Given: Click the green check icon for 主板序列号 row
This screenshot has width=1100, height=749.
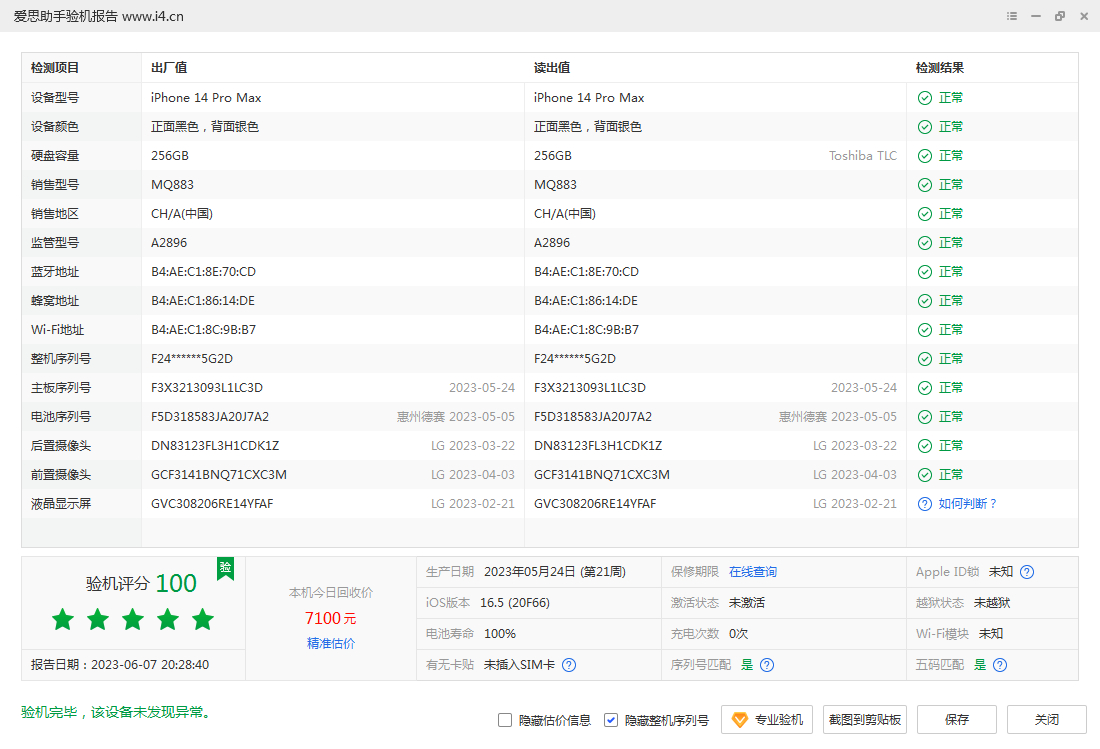Looking at the screenshot, I should click(x=925, y=389).
